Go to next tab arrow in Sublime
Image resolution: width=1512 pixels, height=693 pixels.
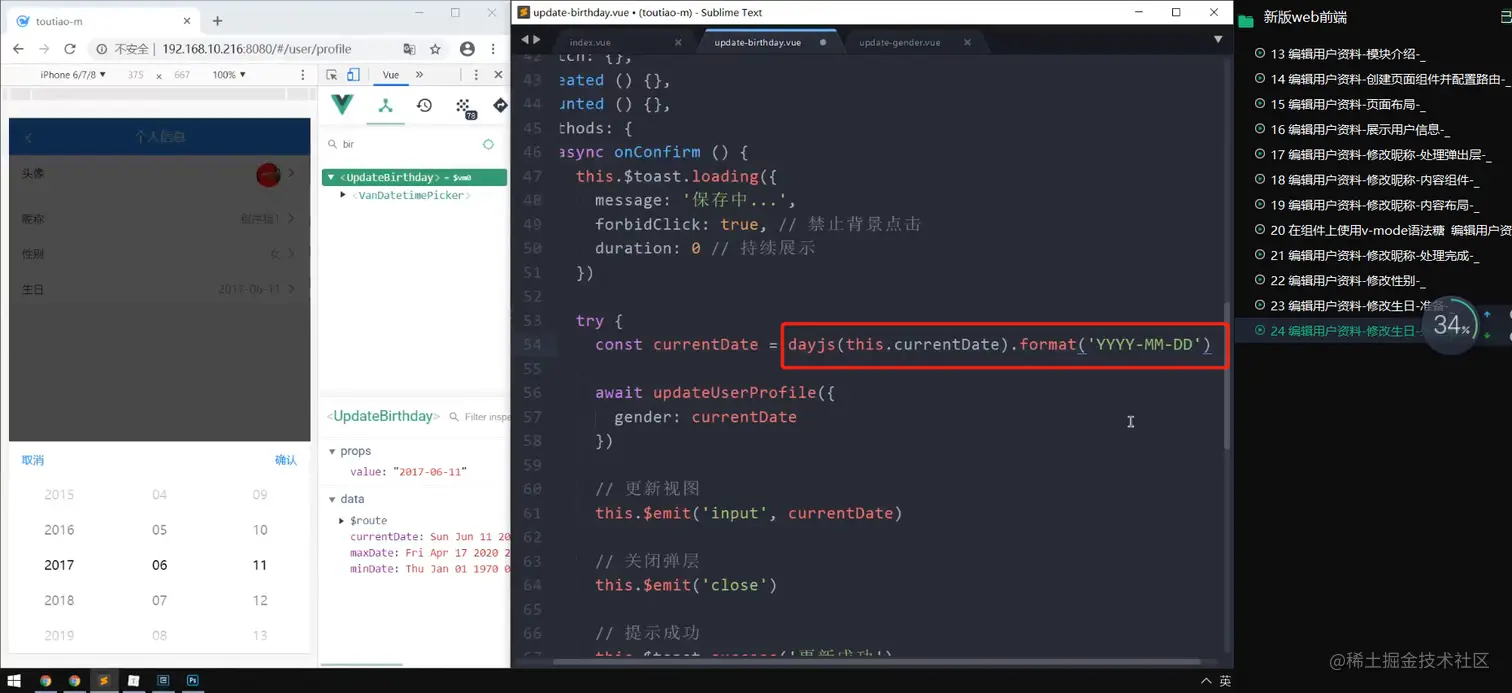point(537,39)
